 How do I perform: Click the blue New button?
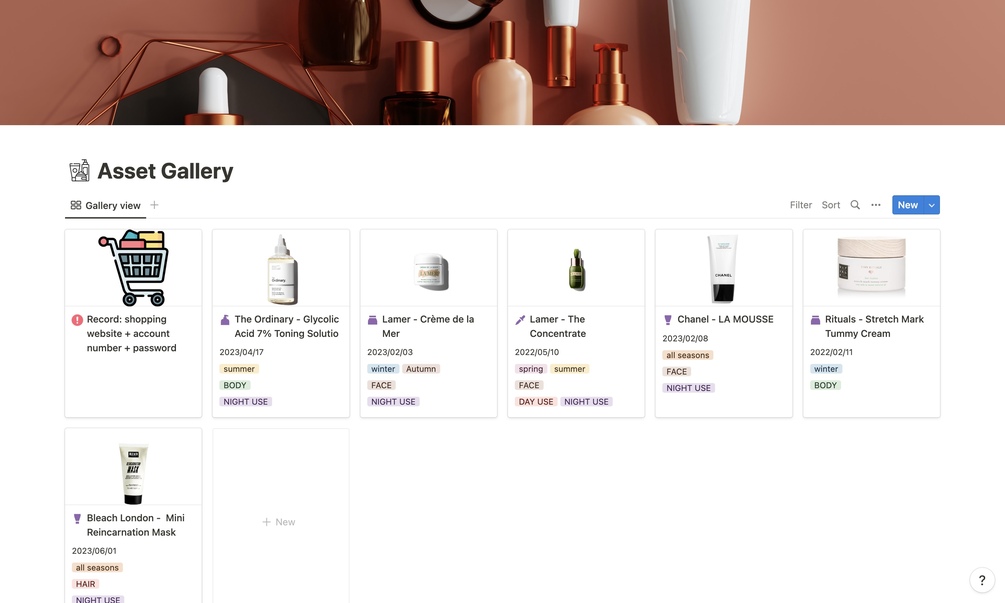[908, 205]
